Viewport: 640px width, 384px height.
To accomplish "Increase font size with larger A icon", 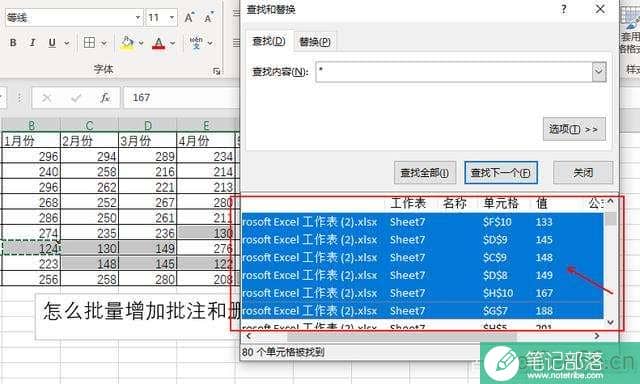I will 189,18.
